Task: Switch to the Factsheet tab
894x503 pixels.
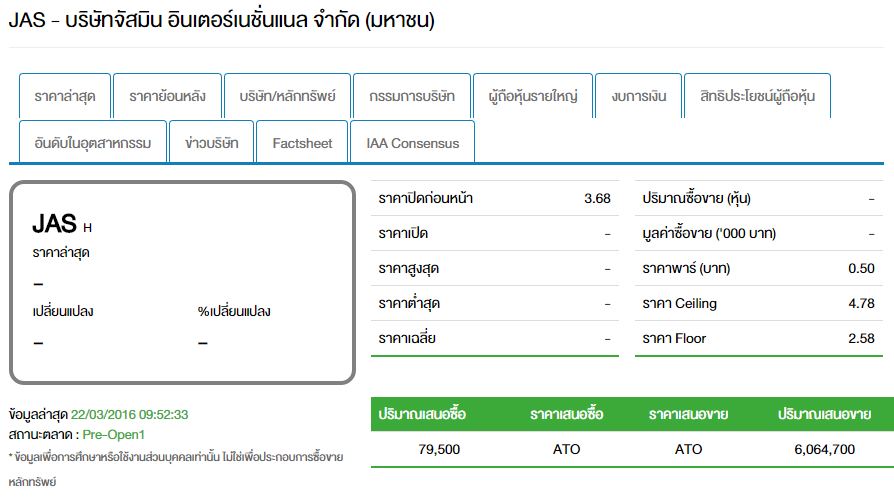Action: (302, 143)
